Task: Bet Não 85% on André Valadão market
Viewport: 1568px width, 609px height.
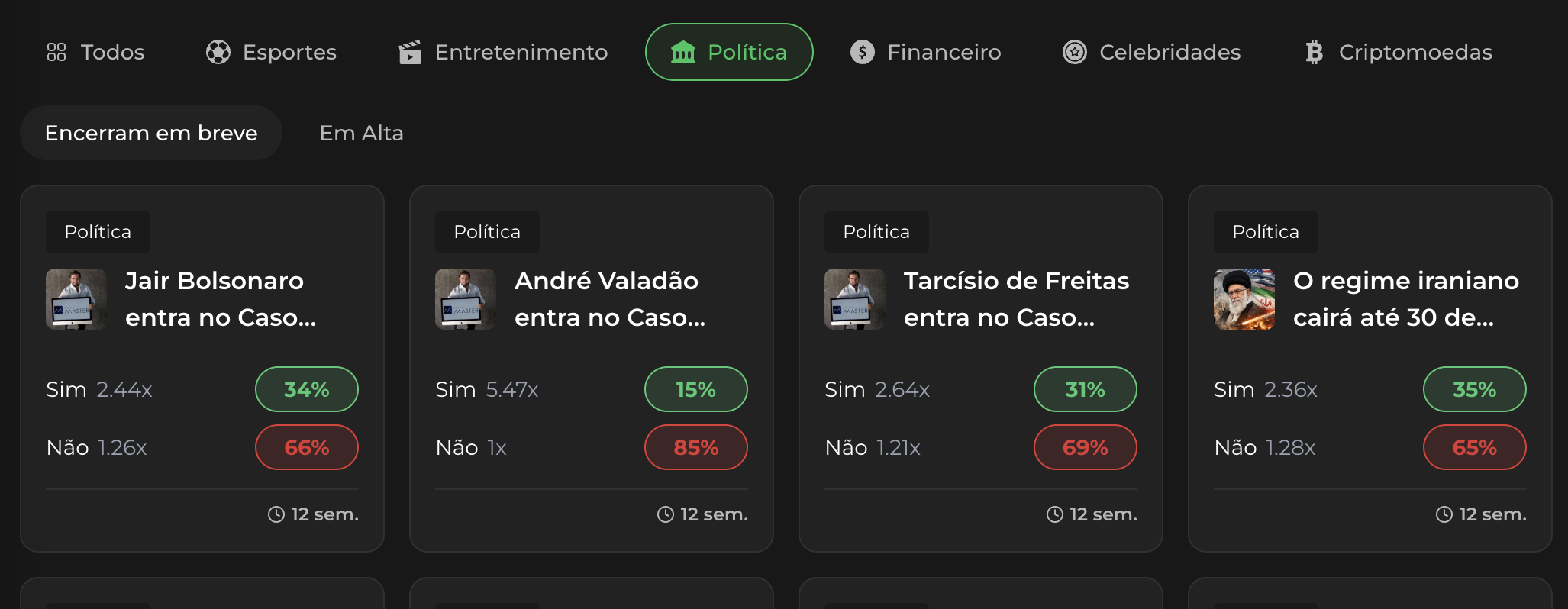Action: pos(695,447)
